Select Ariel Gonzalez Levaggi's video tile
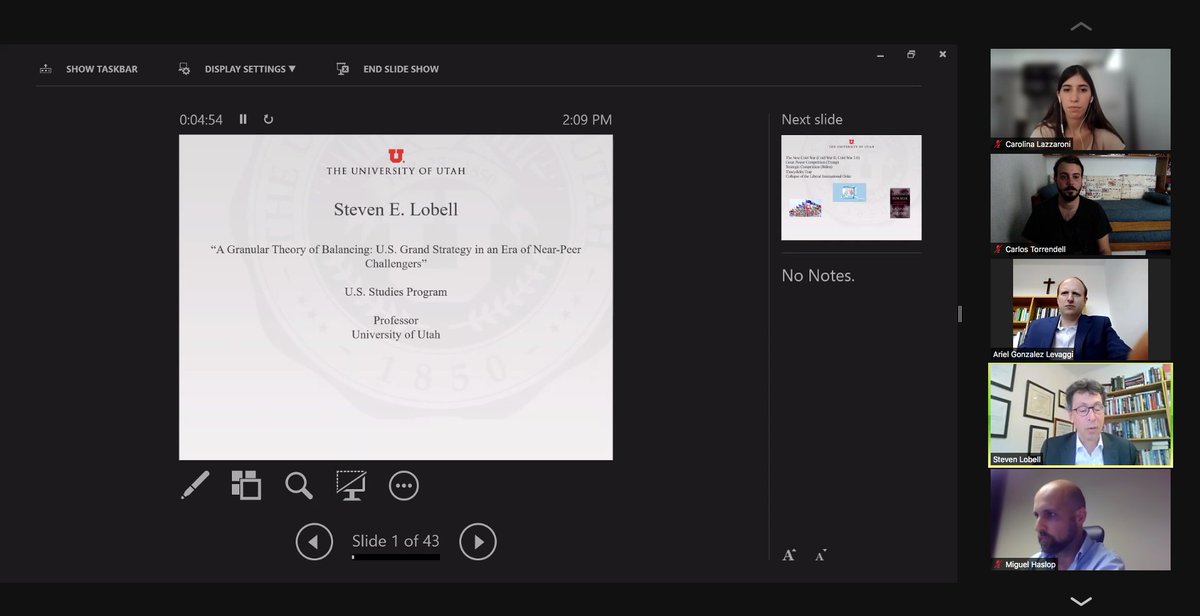 [x=1080, y=310]
